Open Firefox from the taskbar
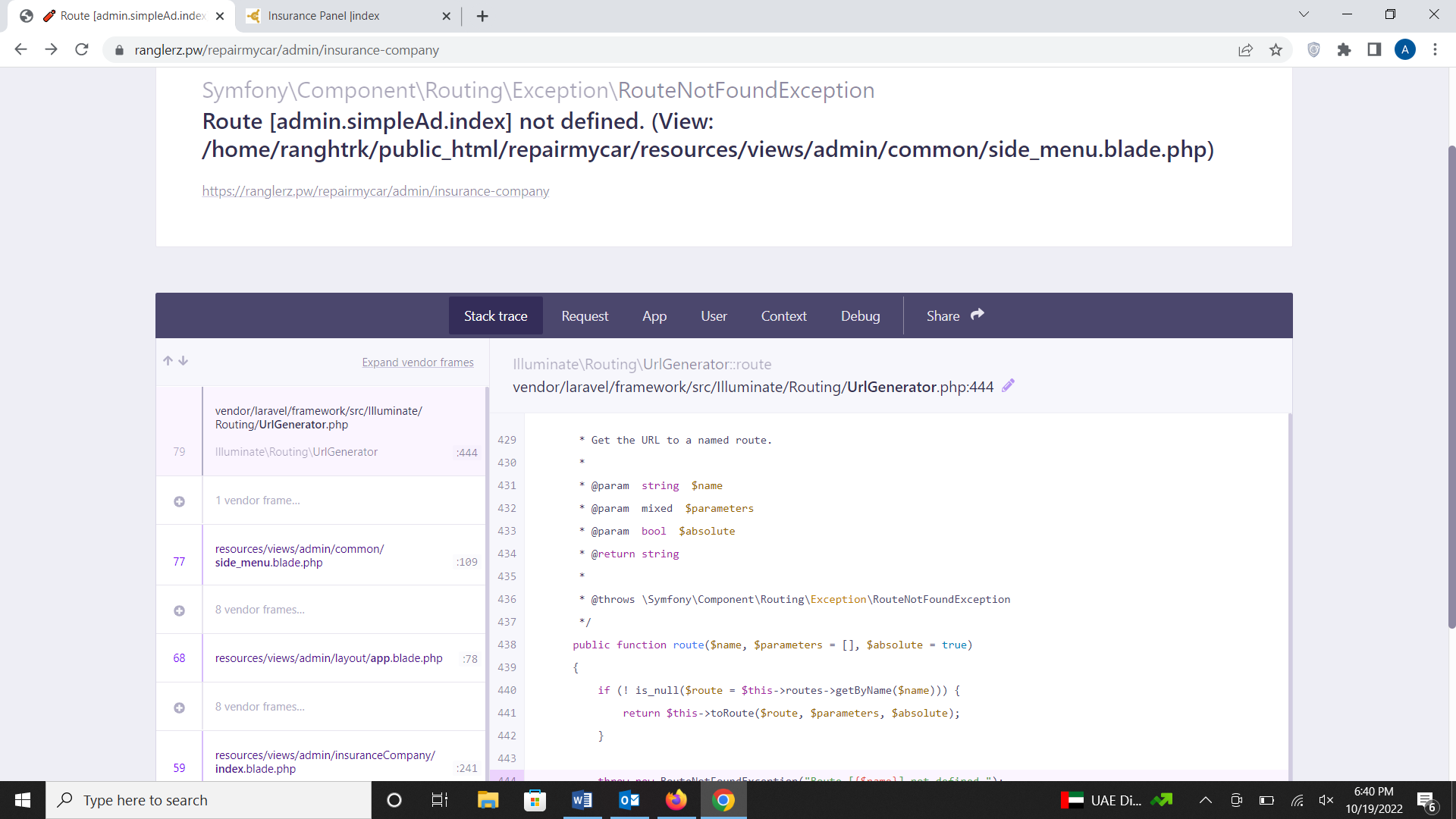Viewport: 1456px width, 819px height. click(x=676, y=800)
